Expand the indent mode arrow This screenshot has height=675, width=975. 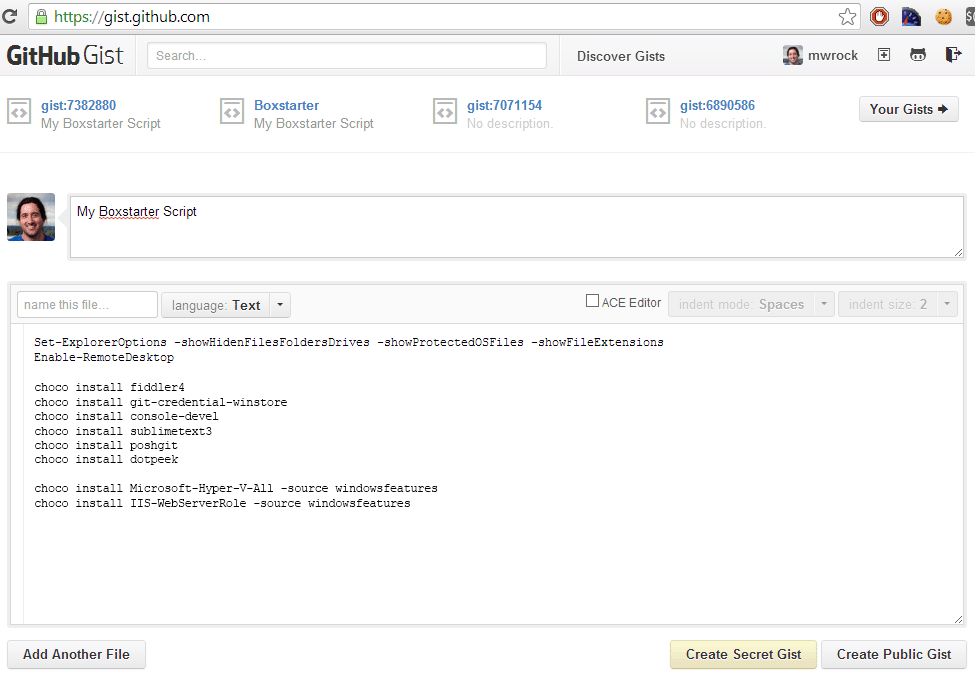point(824,305)
